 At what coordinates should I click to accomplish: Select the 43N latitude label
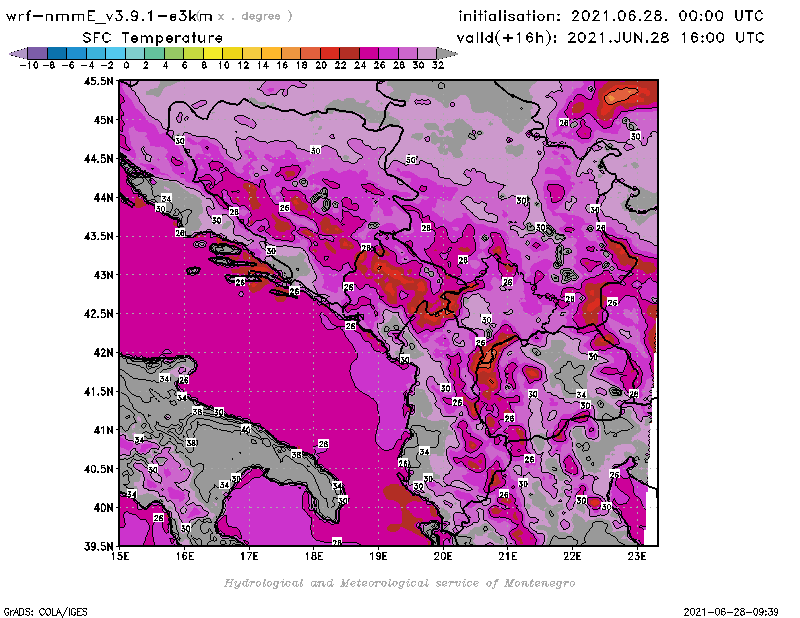coord(103,275)
